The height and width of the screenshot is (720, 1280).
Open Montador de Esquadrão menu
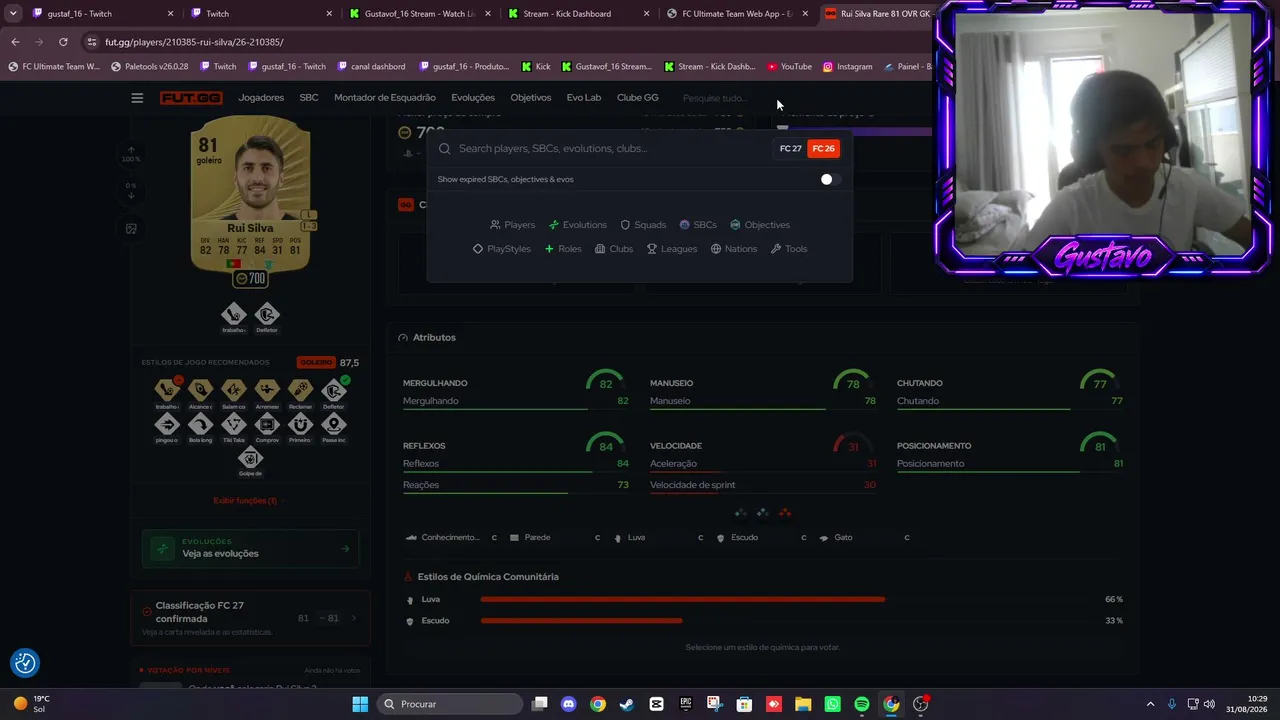385,98
